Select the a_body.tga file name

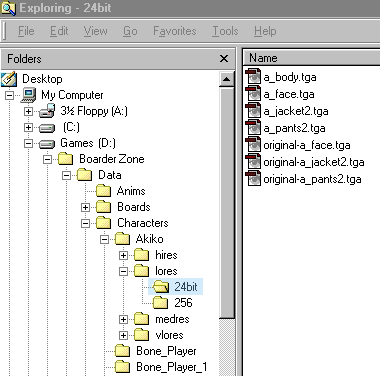[x=290, y=77]
